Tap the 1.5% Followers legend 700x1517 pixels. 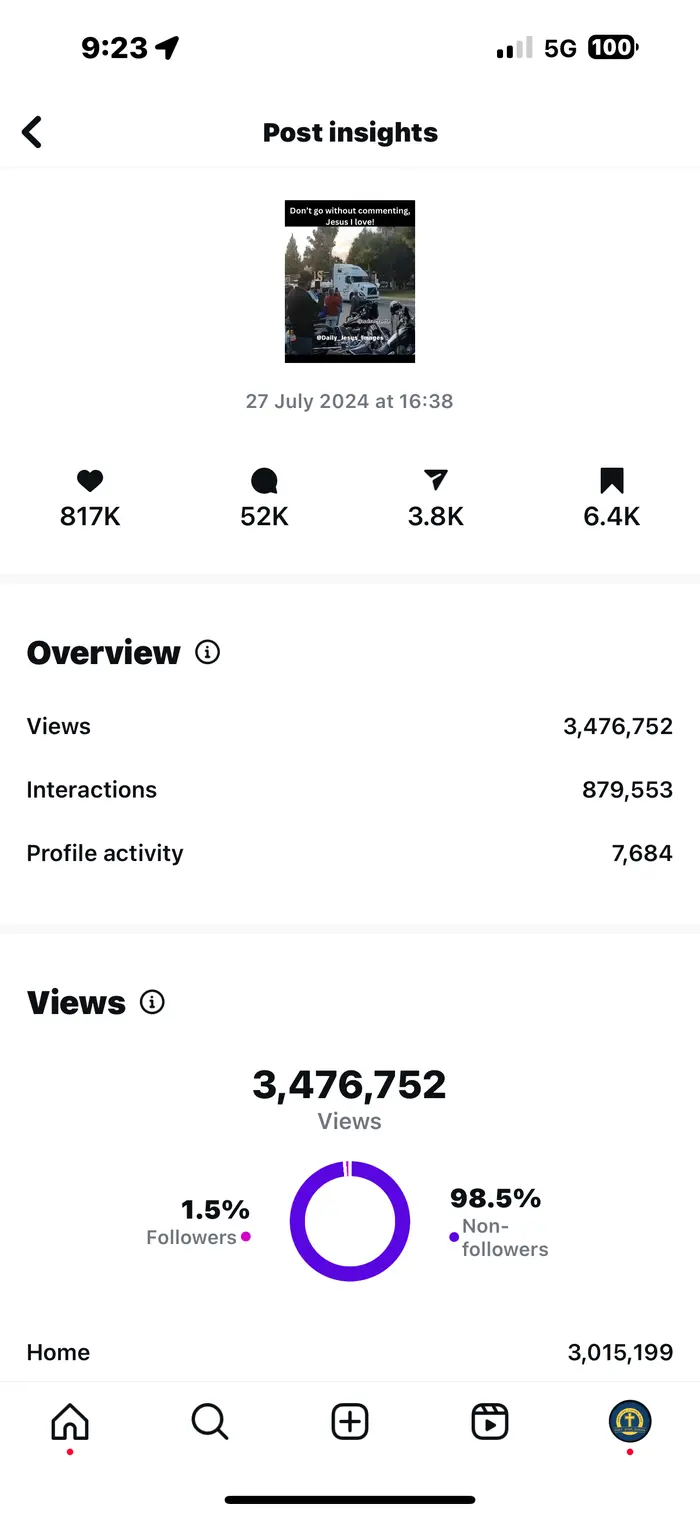198,1222
